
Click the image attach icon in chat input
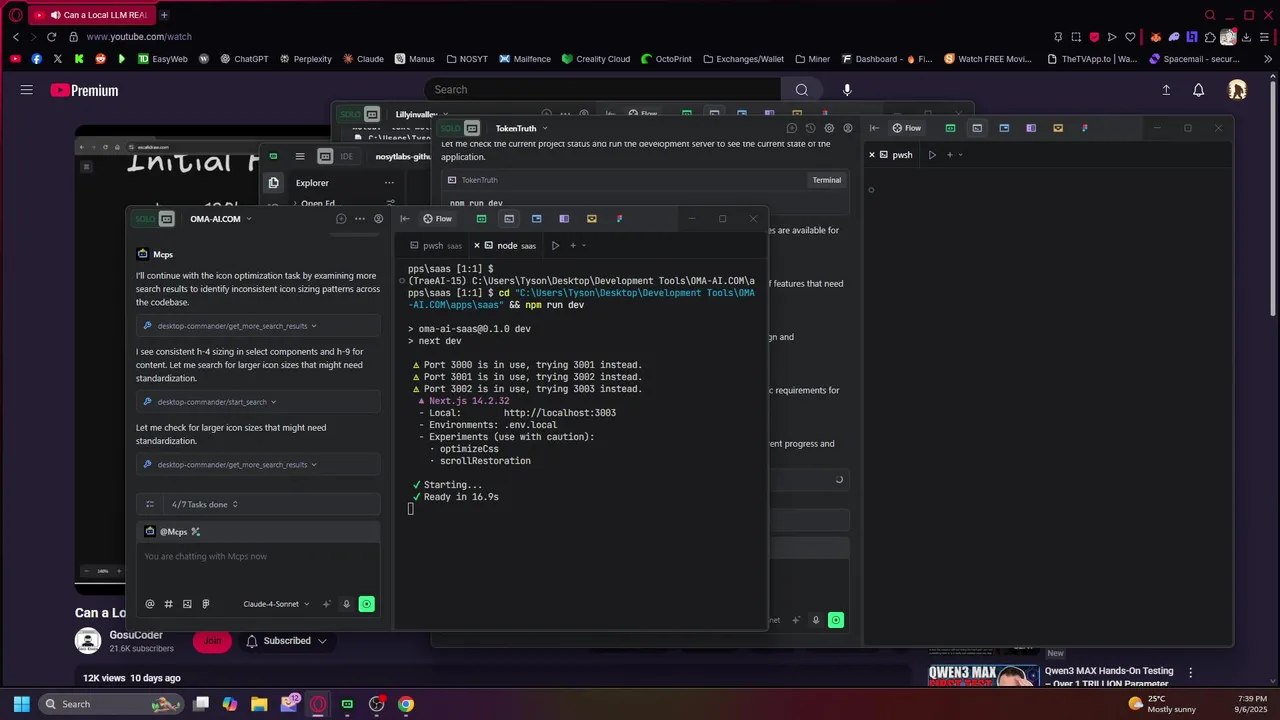(186, 604)
